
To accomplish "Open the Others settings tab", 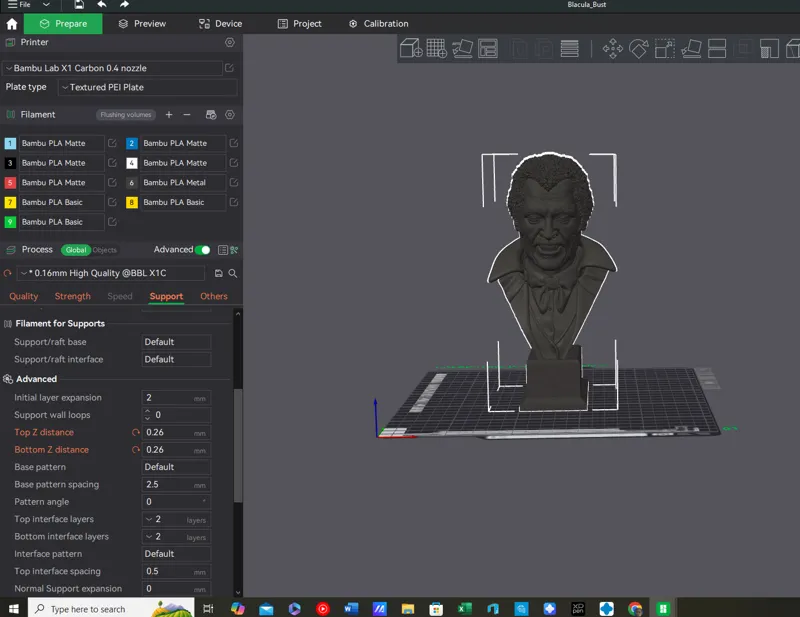I will coord(214,297).
